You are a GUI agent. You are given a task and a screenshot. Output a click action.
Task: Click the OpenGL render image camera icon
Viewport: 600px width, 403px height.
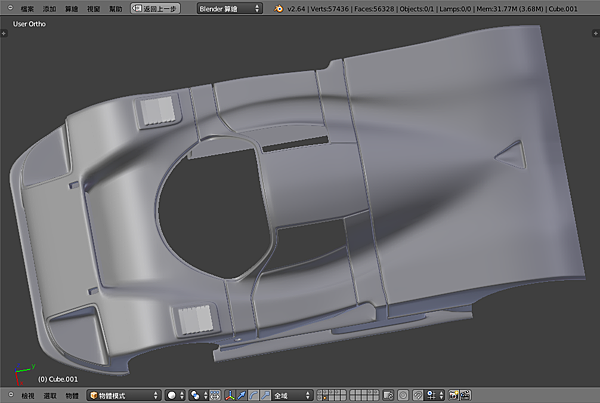[454, 395]
